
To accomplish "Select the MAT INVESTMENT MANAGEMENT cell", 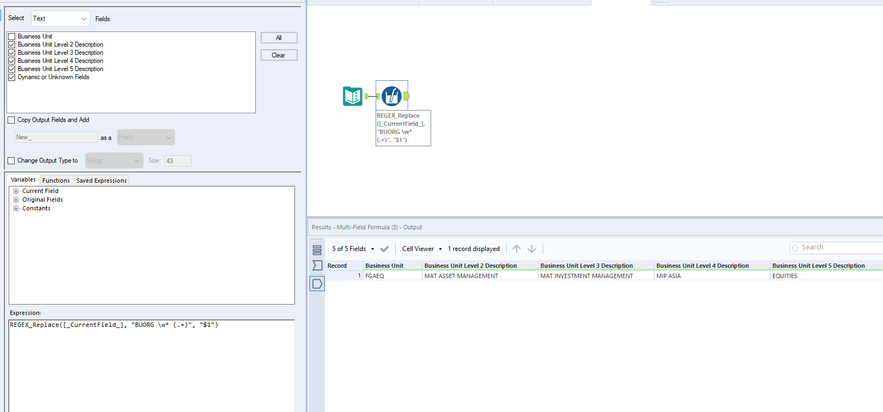I will 596,276.
